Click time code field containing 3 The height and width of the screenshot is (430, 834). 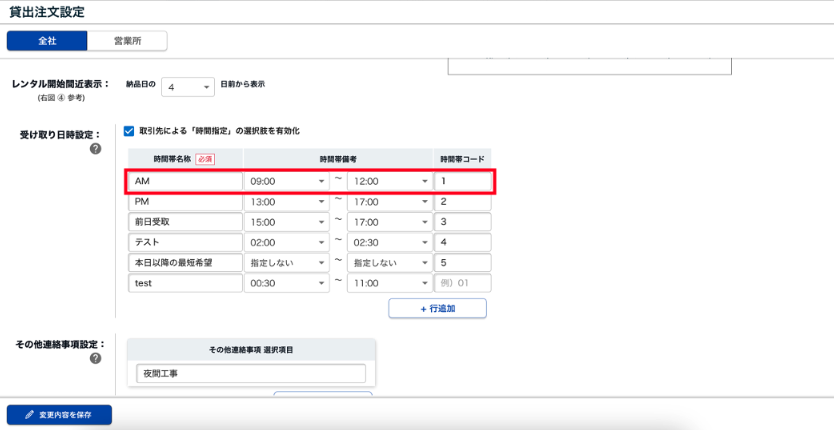tap(462, 222)
